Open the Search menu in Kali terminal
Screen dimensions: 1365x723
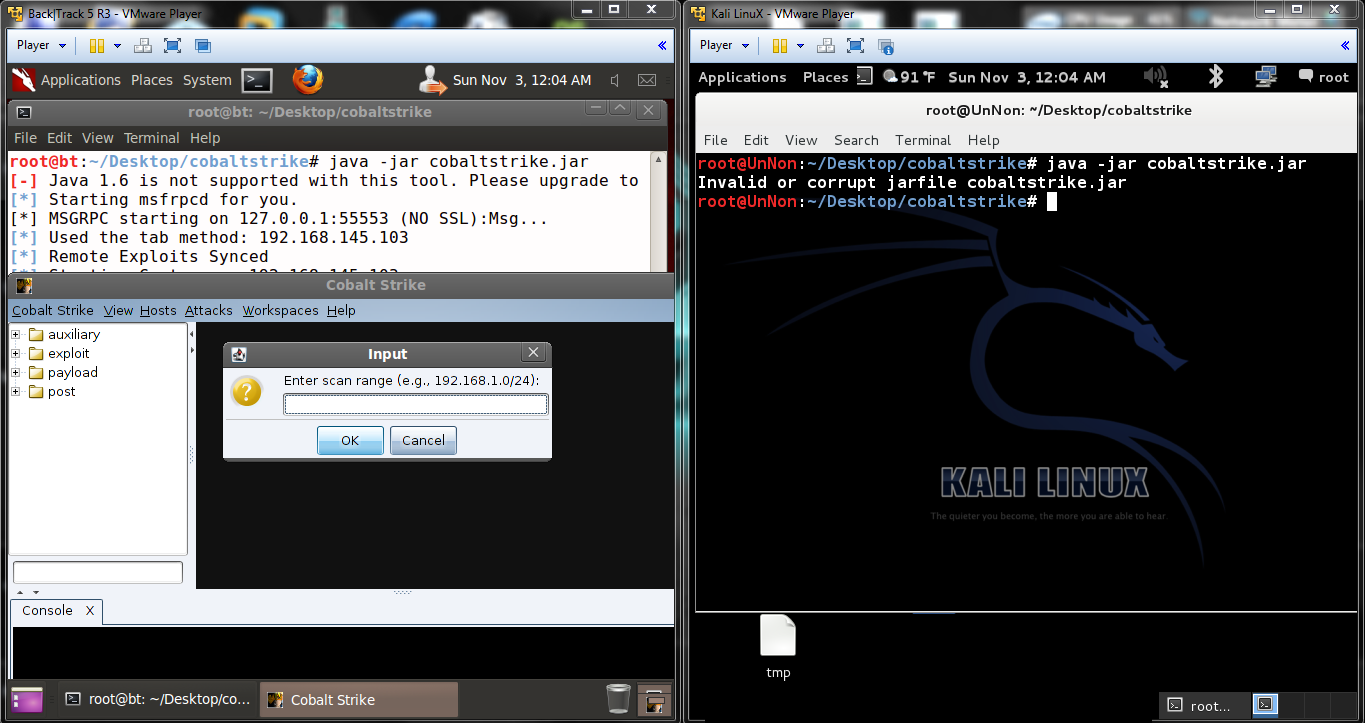[856, 140]
